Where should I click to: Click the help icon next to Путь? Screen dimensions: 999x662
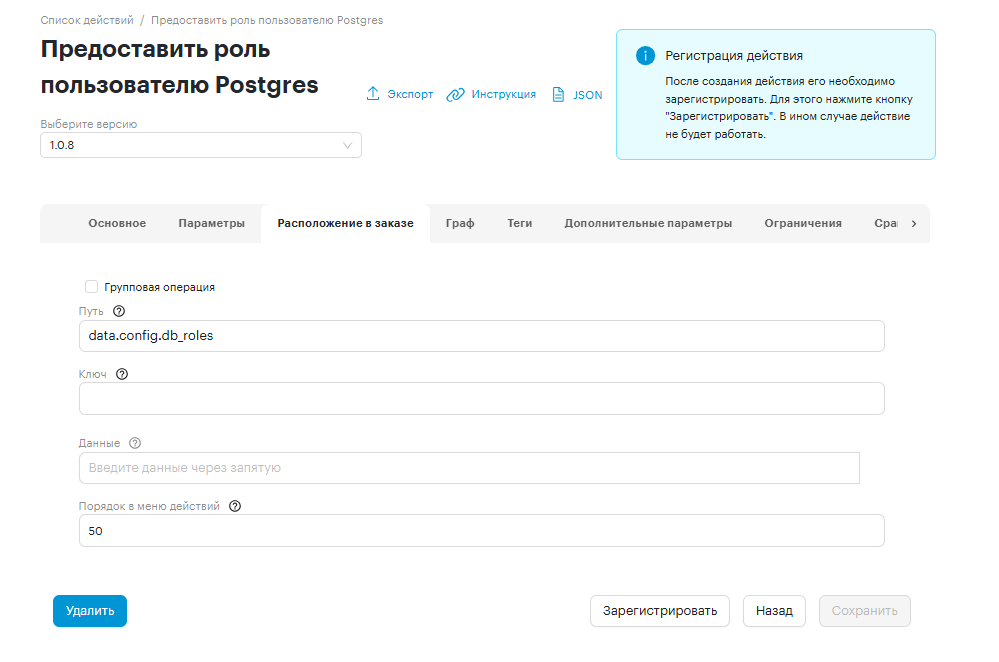pos(119,311)
